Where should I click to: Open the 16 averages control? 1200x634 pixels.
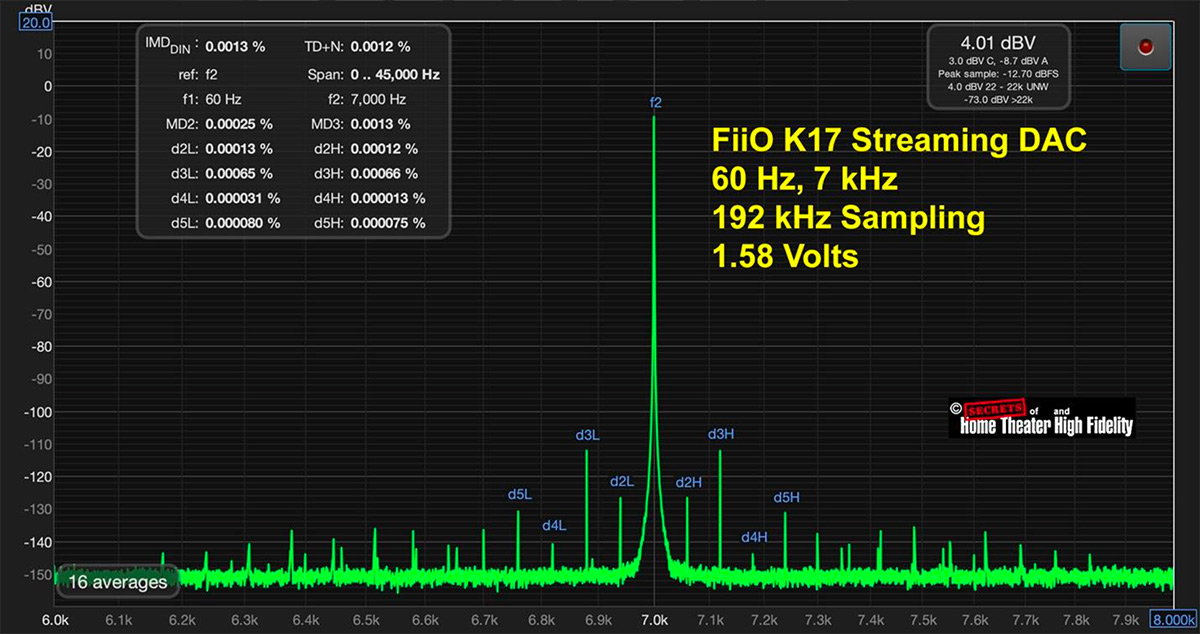click(118, 581)
